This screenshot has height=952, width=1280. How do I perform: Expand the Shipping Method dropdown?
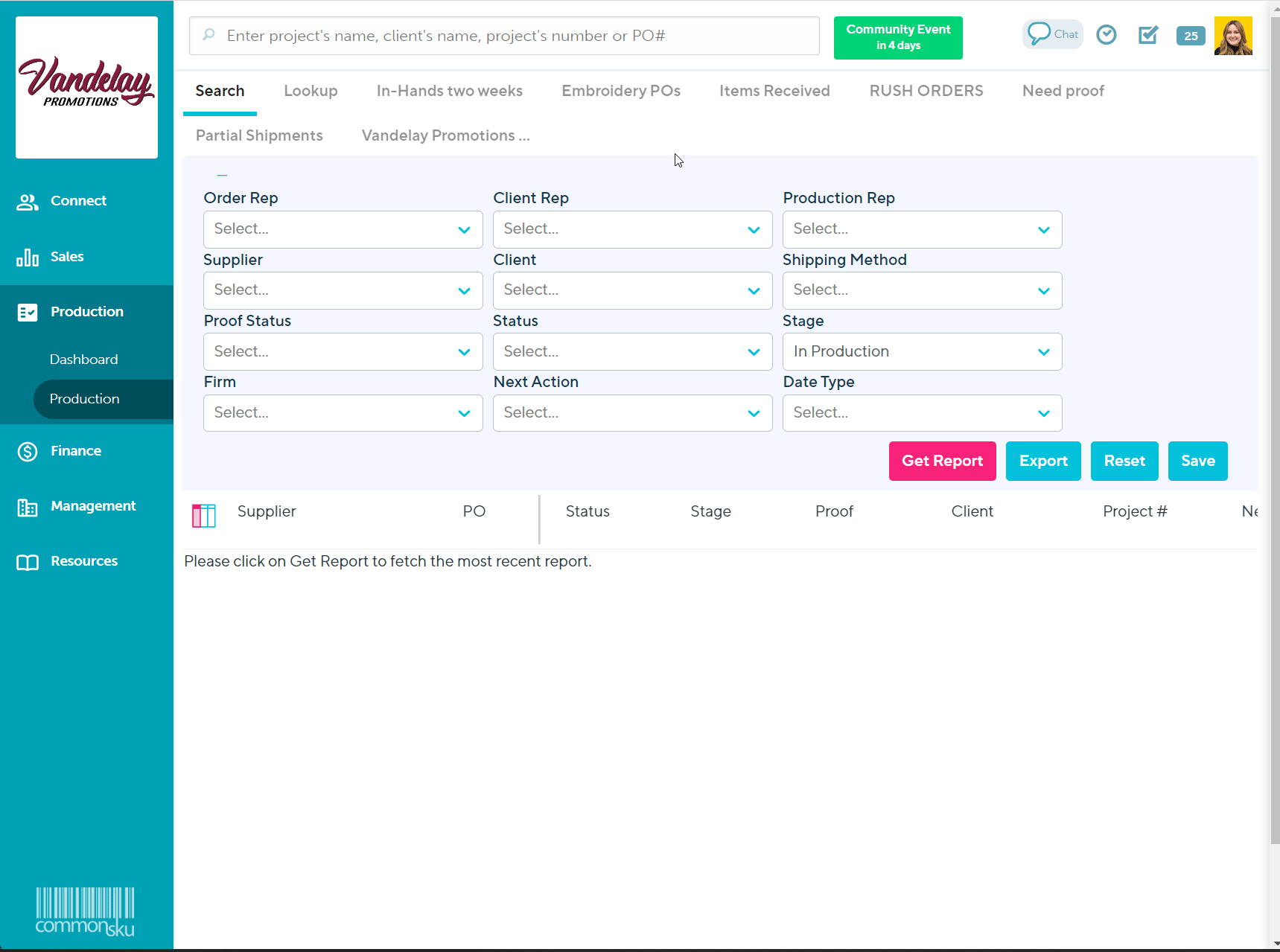922,290
